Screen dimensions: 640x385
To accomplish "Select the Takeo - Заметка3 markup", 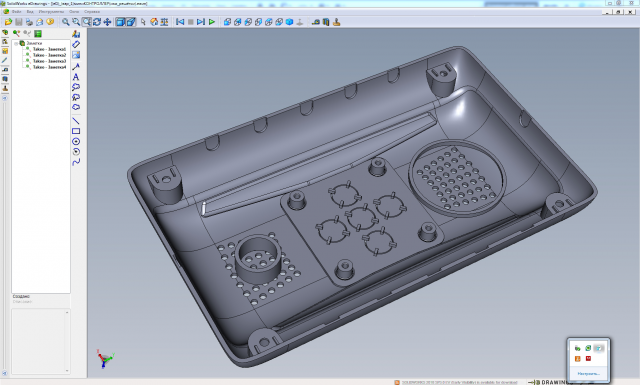I will coord(49,61).
